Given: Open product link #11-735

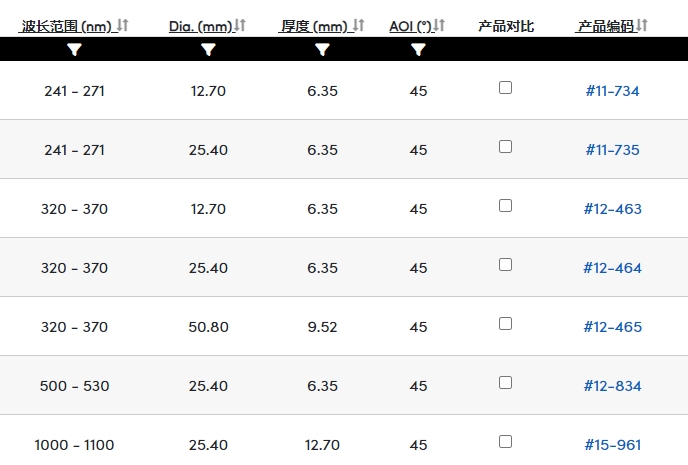Looking at the screenshot, I should [x=613, y=150].
